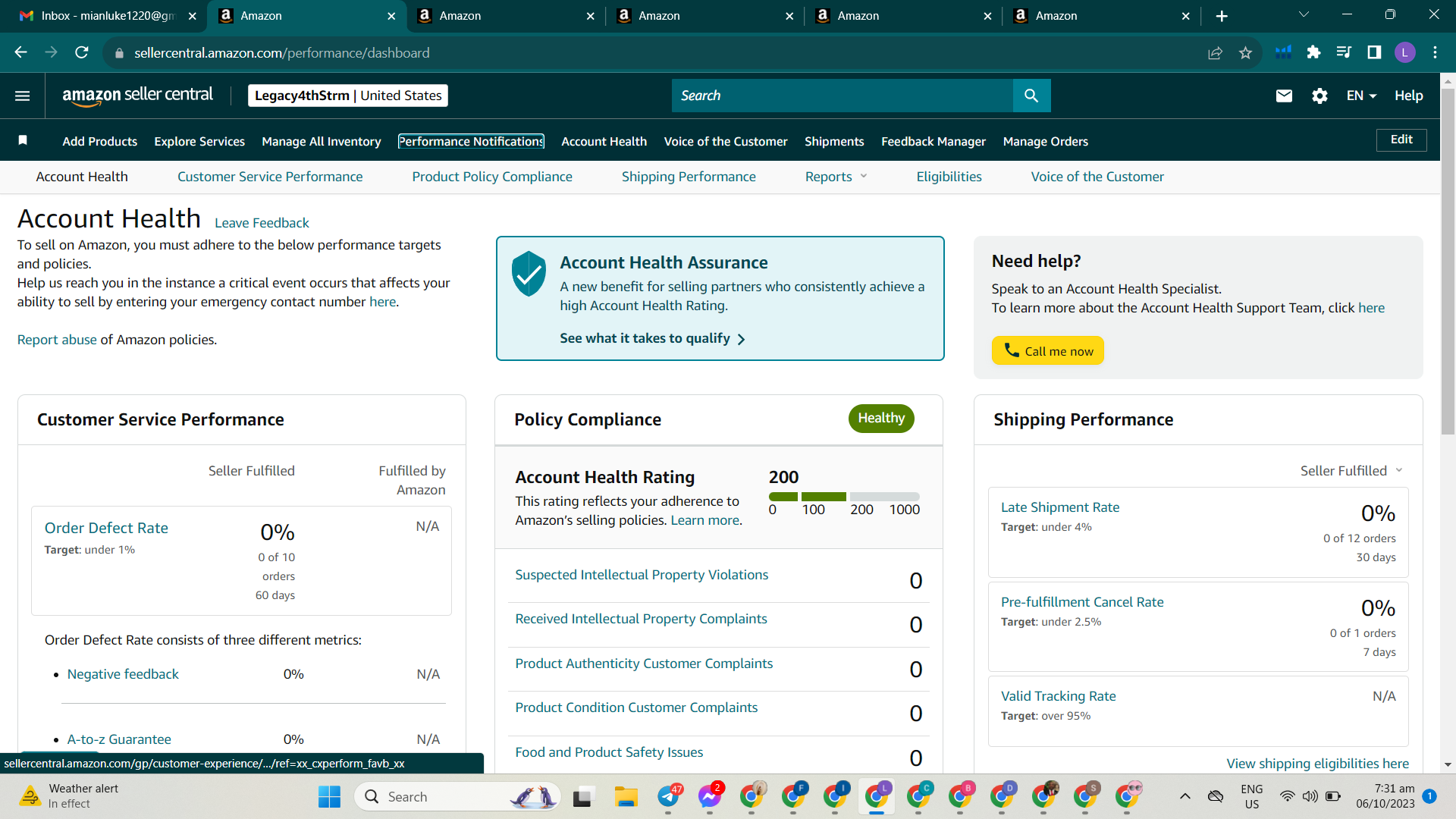Image resolution: width=1456 pixels, height=819 pixels.
Task: Open the Late Shipment Rate link
Action: point(1060,507)
